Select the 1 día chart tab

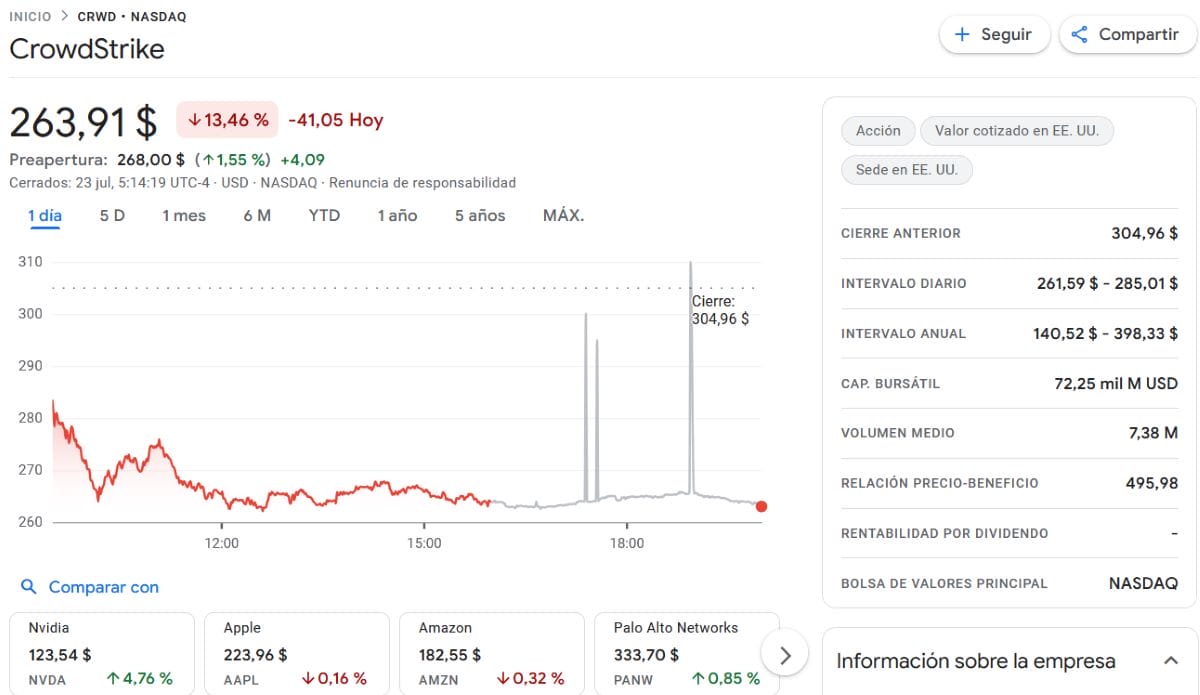(x=45, y=215)
